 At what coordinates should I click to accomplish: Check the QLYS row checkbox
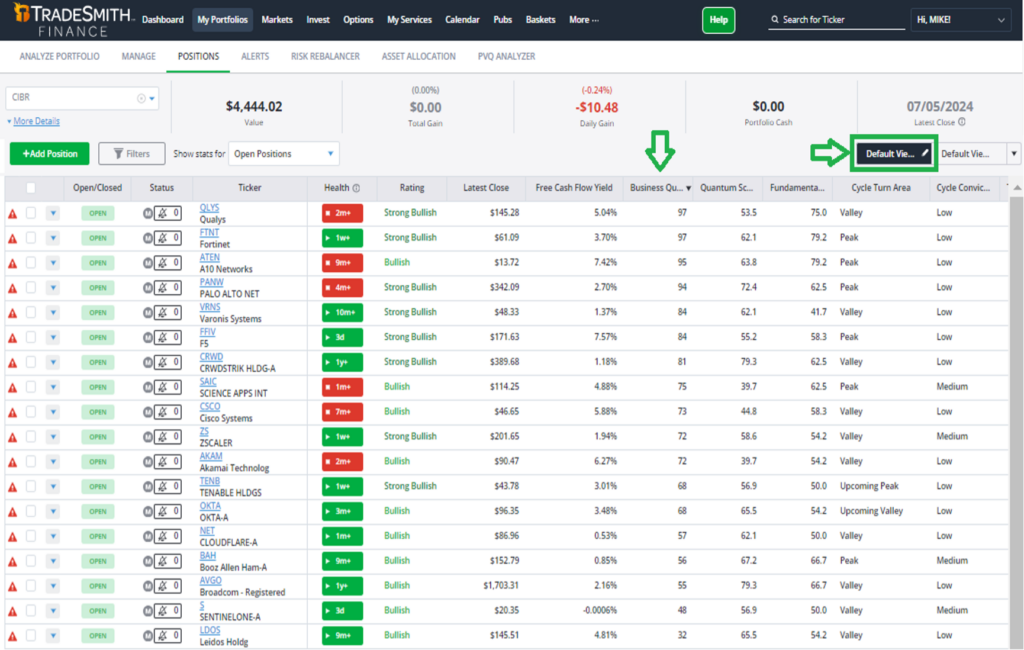click(x=31, y=213)
